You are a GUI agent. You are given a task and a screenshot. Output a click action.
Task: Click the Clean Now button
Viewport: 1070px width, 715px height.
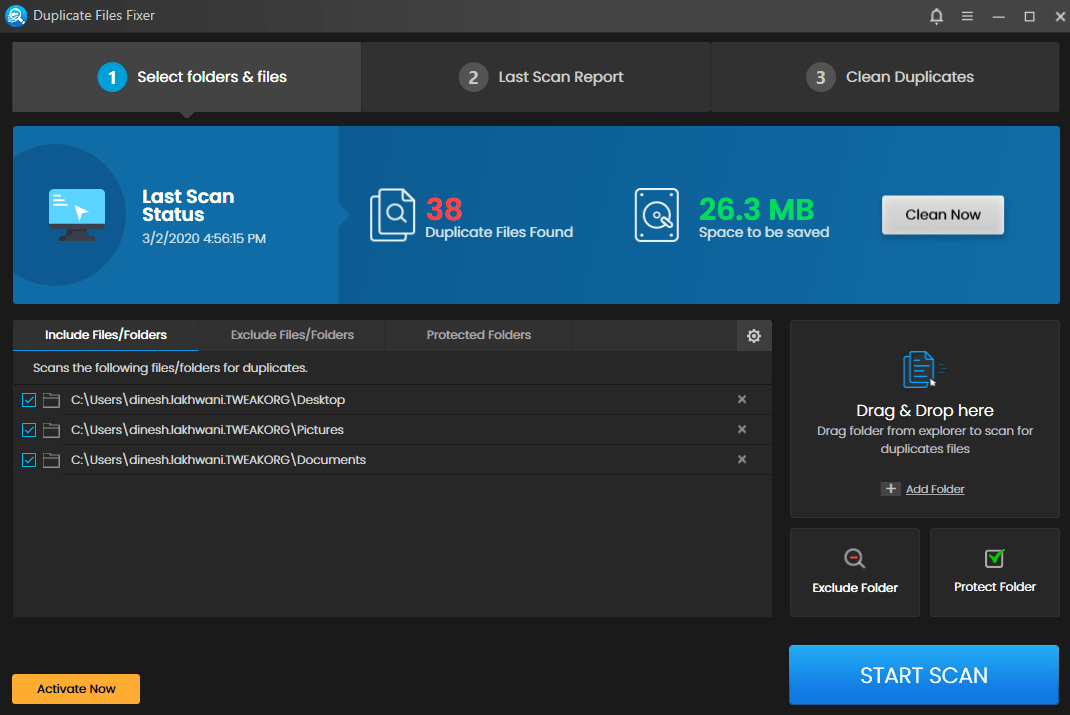pyautogui.click(x=942, y=215)
